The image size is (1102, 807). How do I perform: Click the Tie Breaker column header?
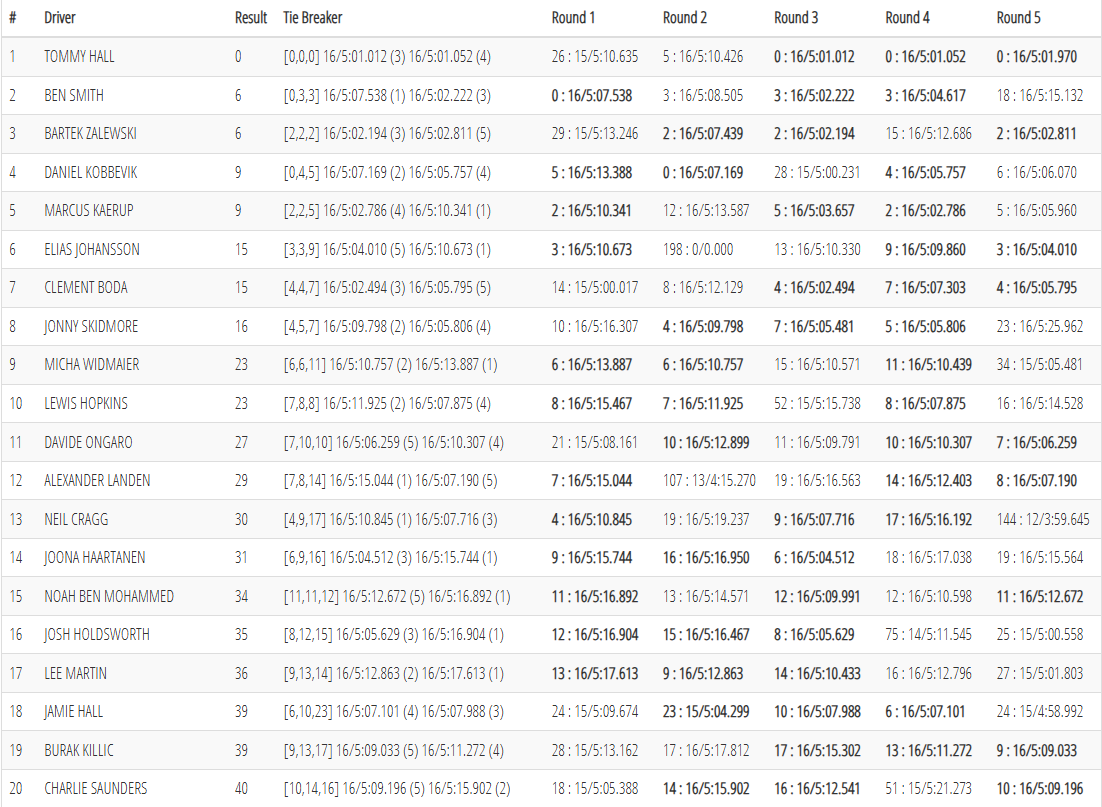point(313,18)
